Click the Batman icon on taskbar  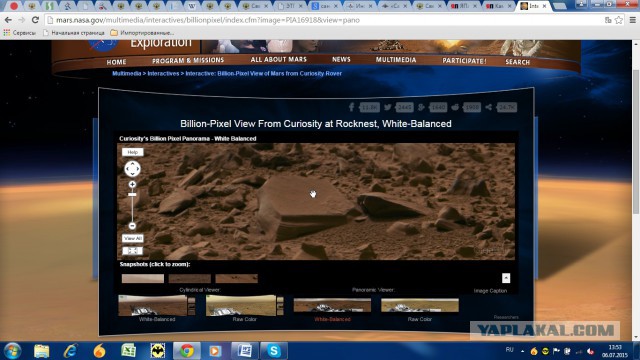tap(158, 351)
